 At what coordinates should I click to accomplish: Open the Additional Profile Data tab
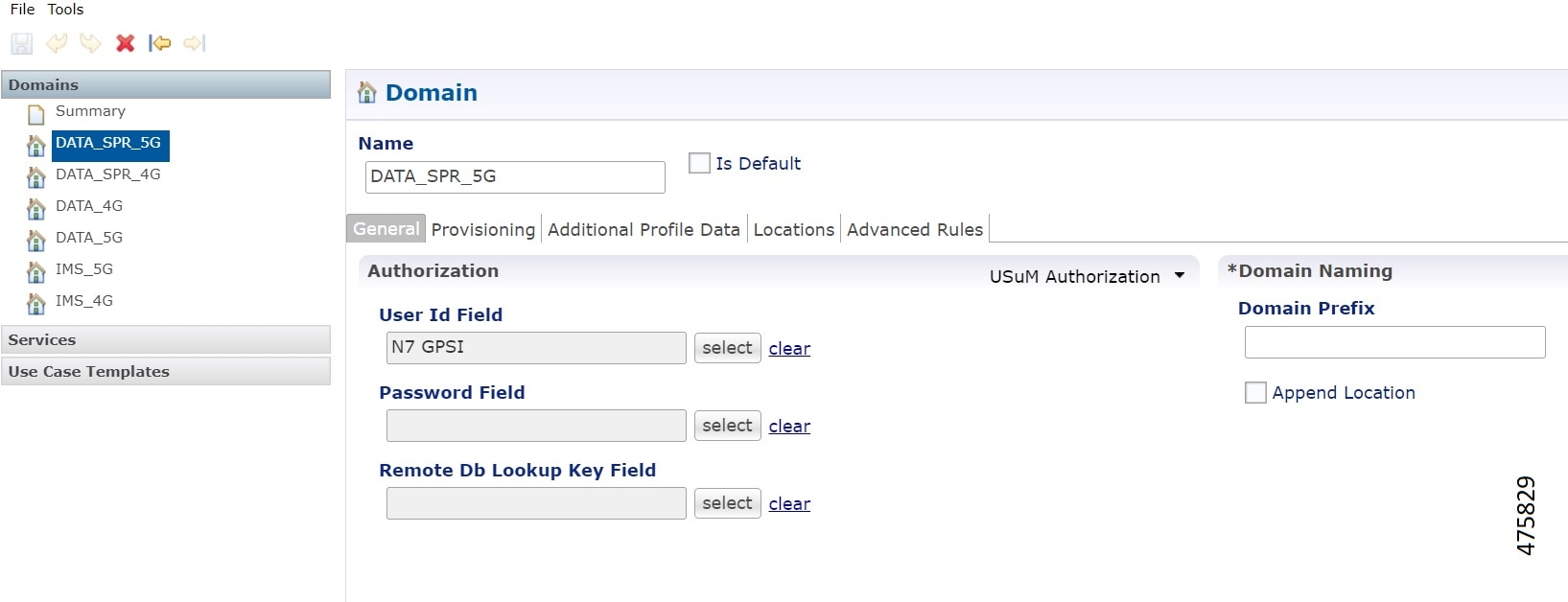click(644, 230)
